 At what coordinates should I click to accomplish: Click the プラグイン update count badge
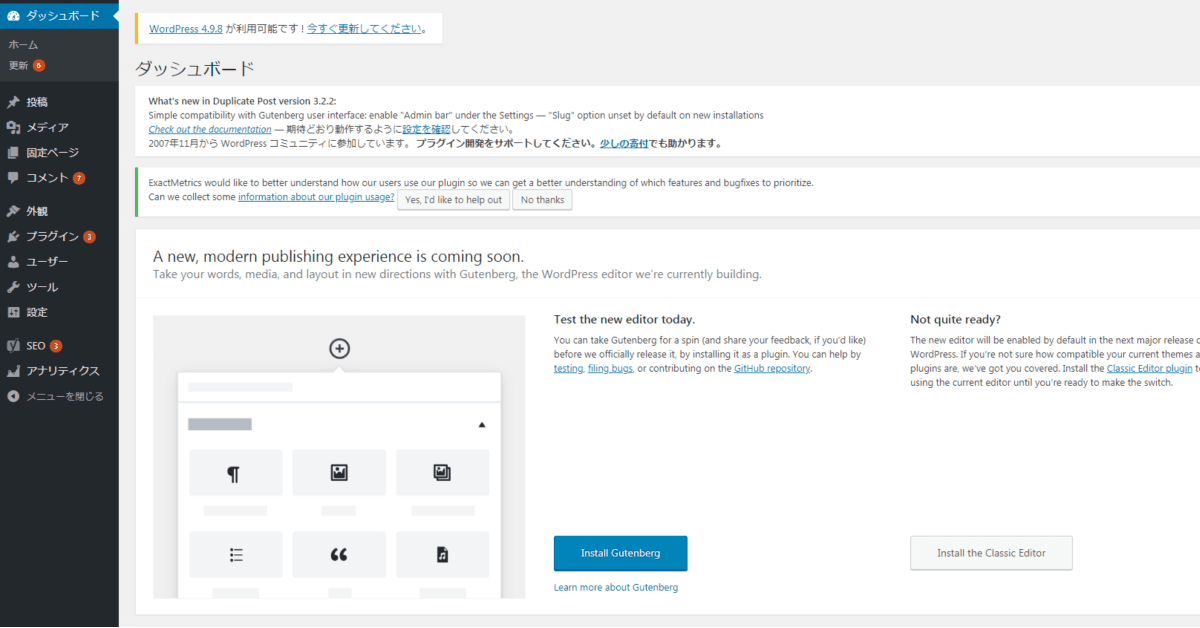[89, 237]
